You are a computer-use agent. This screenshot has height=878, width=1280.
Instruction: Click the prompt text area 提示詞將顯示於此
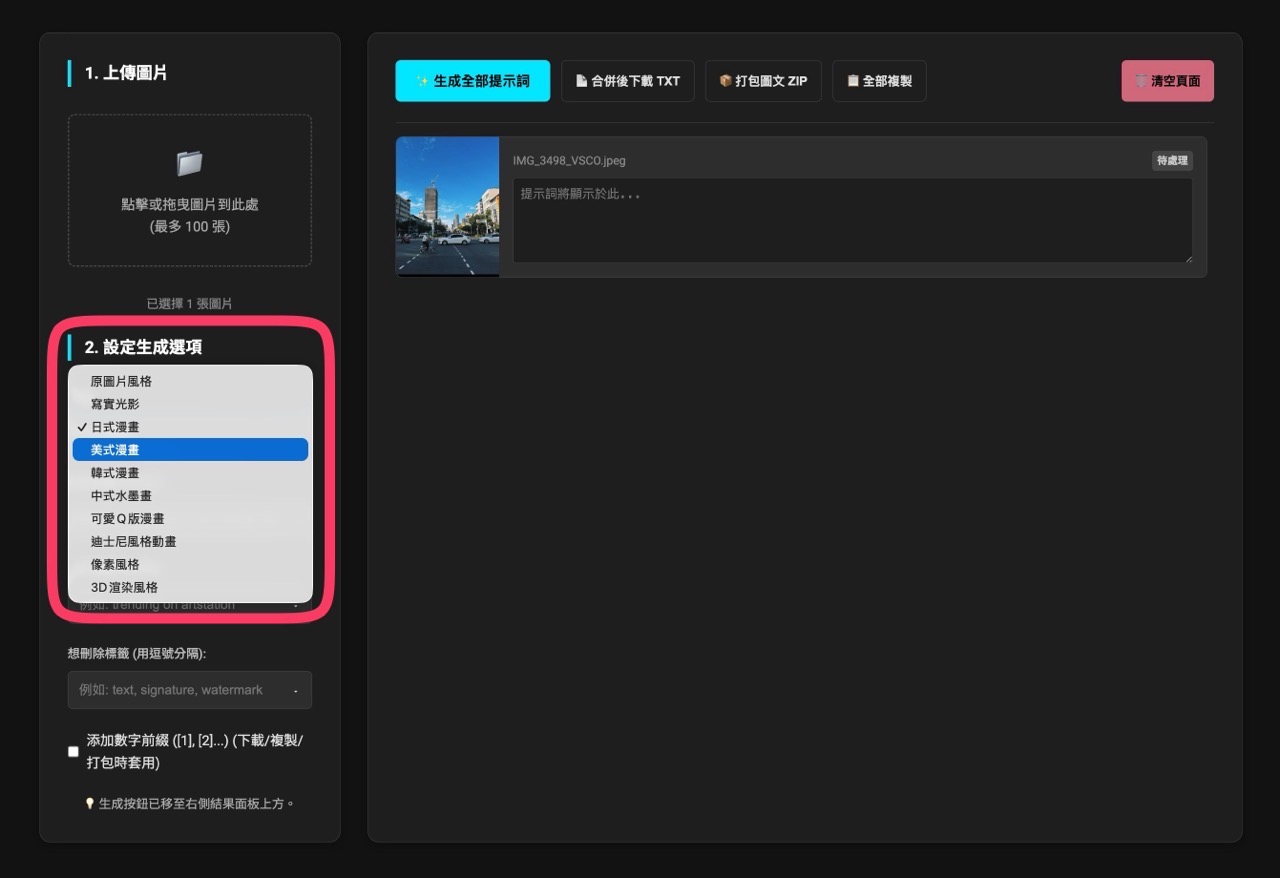(x=852, y=221)
